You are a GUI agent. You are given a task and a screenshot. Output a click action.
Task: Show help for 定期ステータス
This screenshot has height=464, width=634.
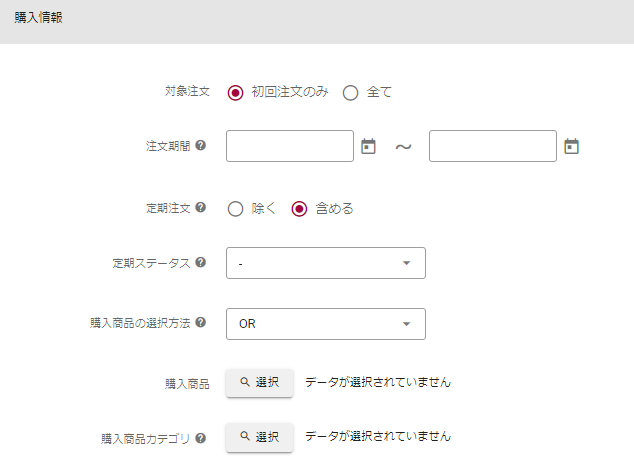tap(201, 263)
